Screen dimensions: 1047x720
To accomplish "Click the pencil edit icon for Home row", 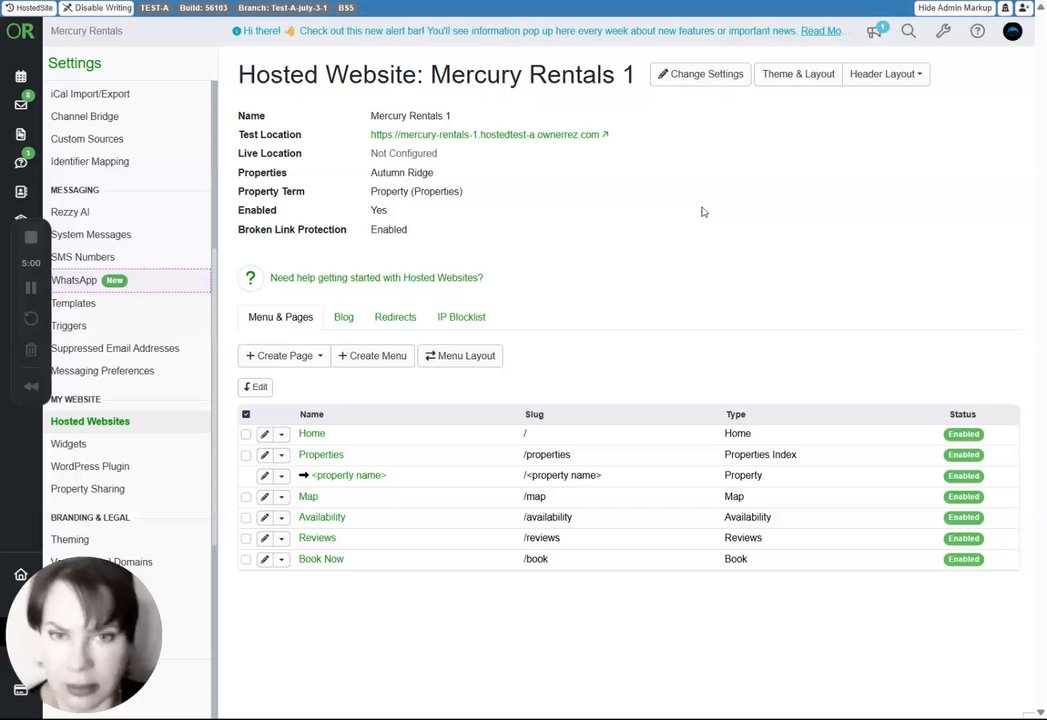I will click(x=265, y=434).
